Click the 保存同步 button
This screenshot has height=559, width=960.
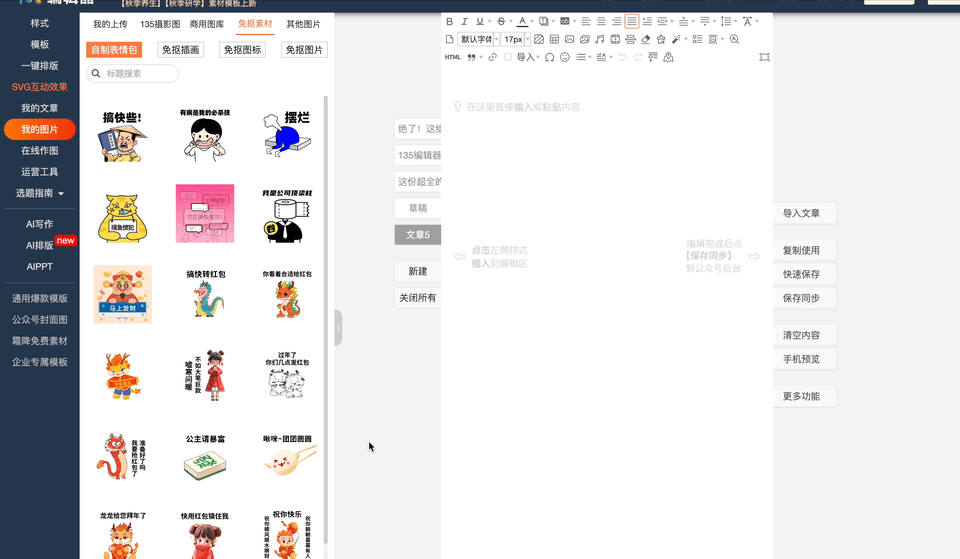click(x=802, y=298)
